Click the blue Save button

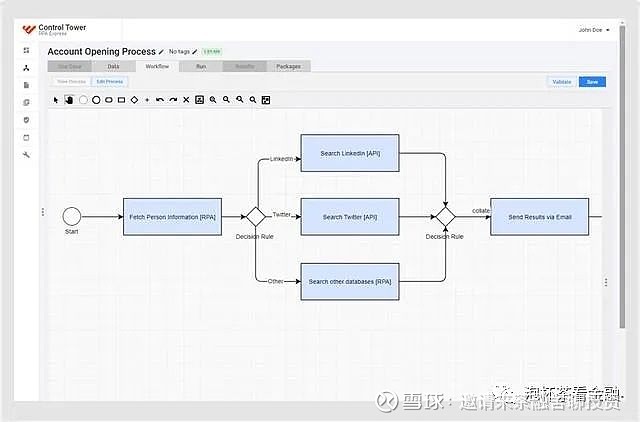(592, 82)
